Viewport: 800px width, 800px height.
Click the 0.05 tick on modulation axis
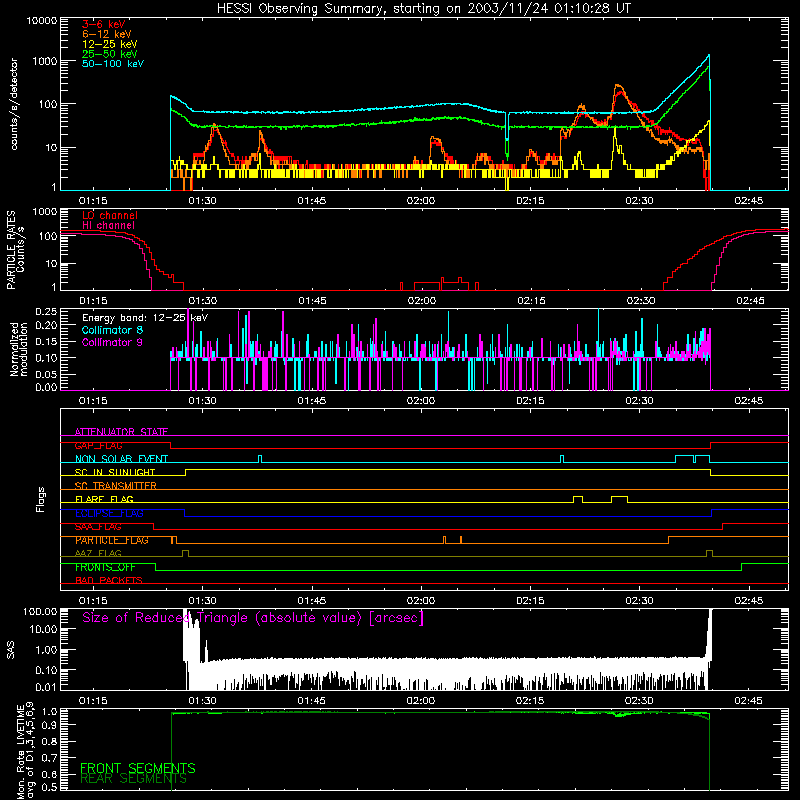(46, 374)
